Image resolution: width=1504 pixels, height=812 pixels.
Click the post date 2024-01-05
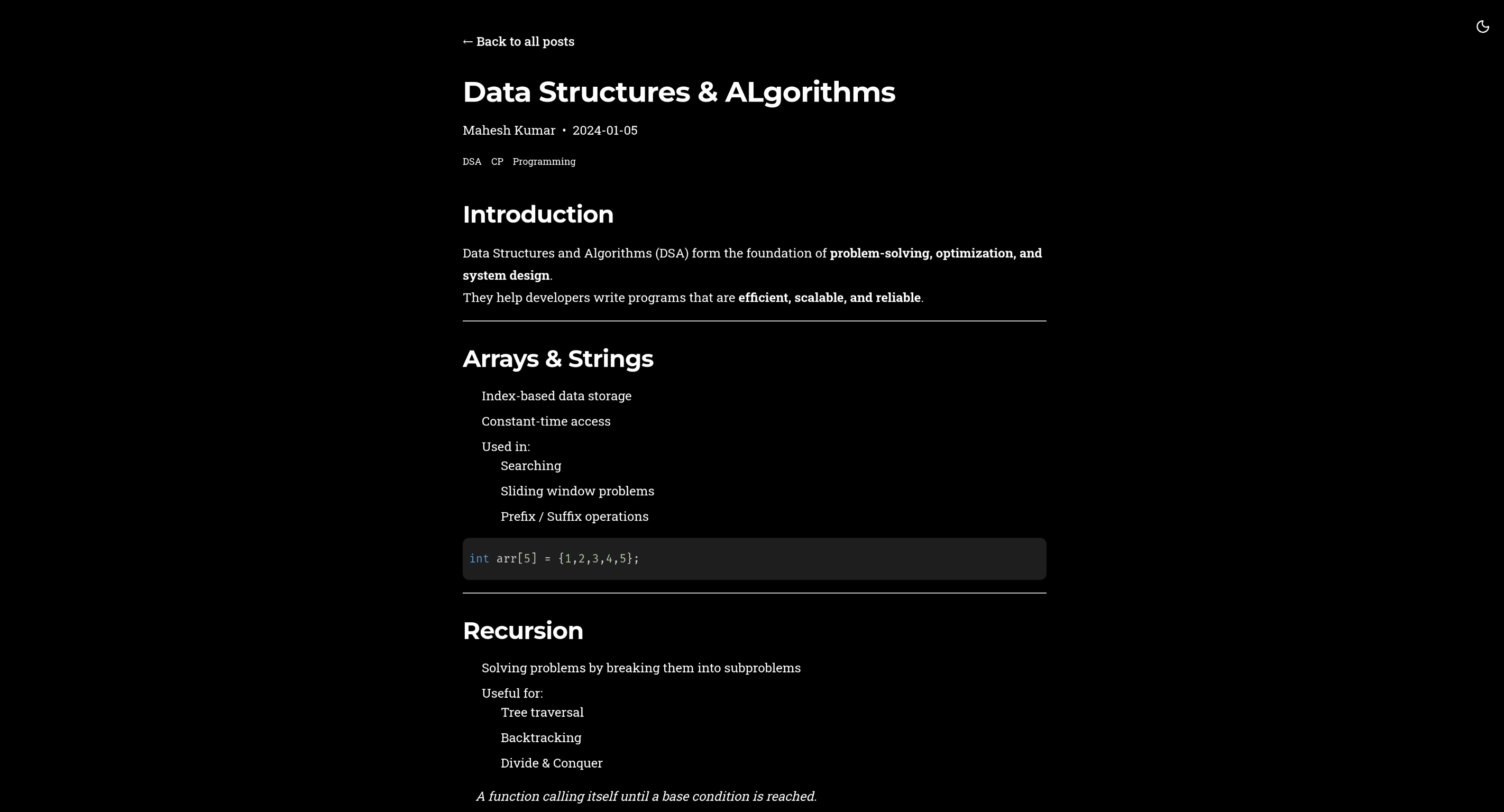[604, 130]
